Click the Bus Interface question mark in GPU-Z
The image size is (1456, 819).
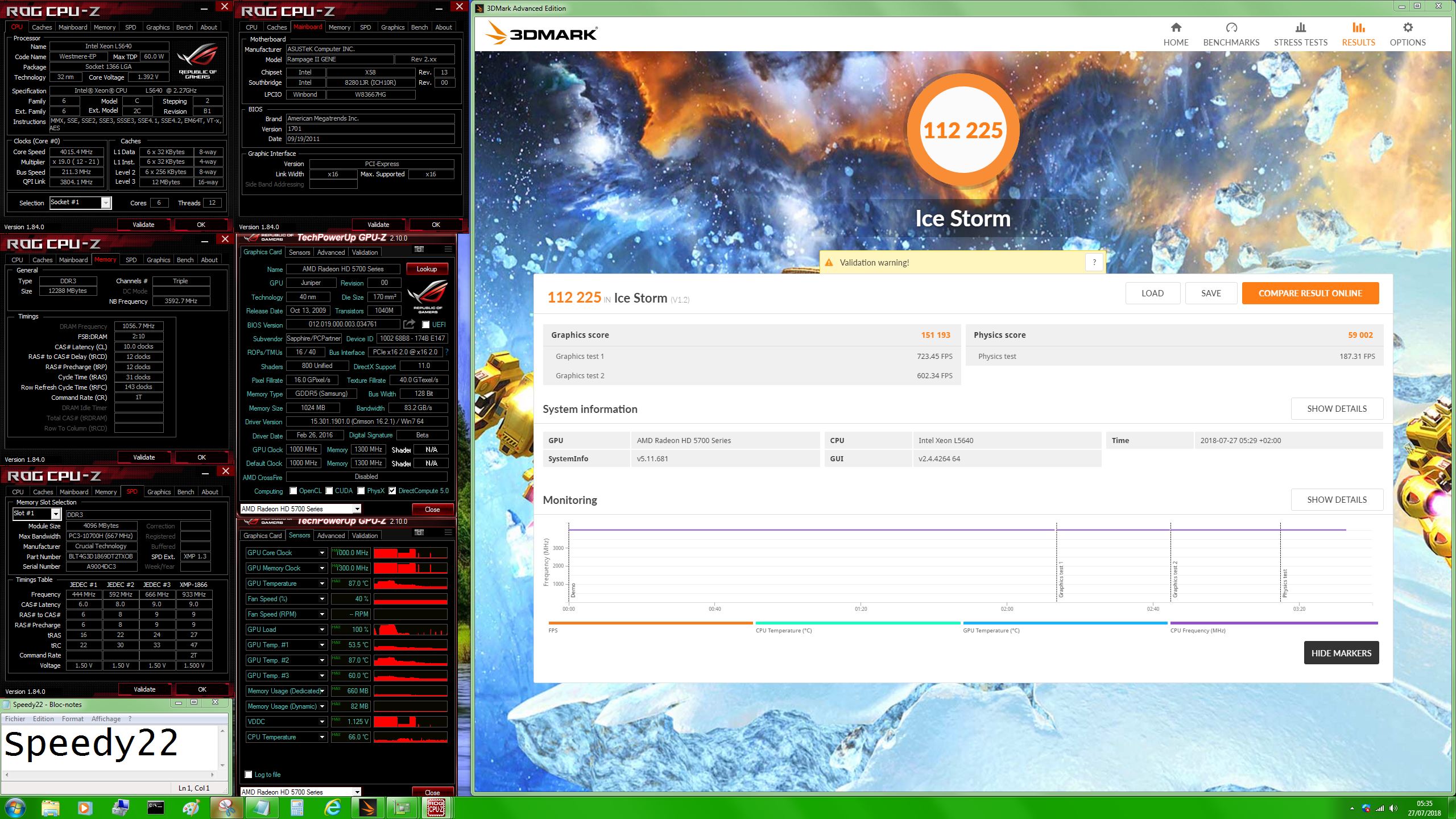[447, 352]
